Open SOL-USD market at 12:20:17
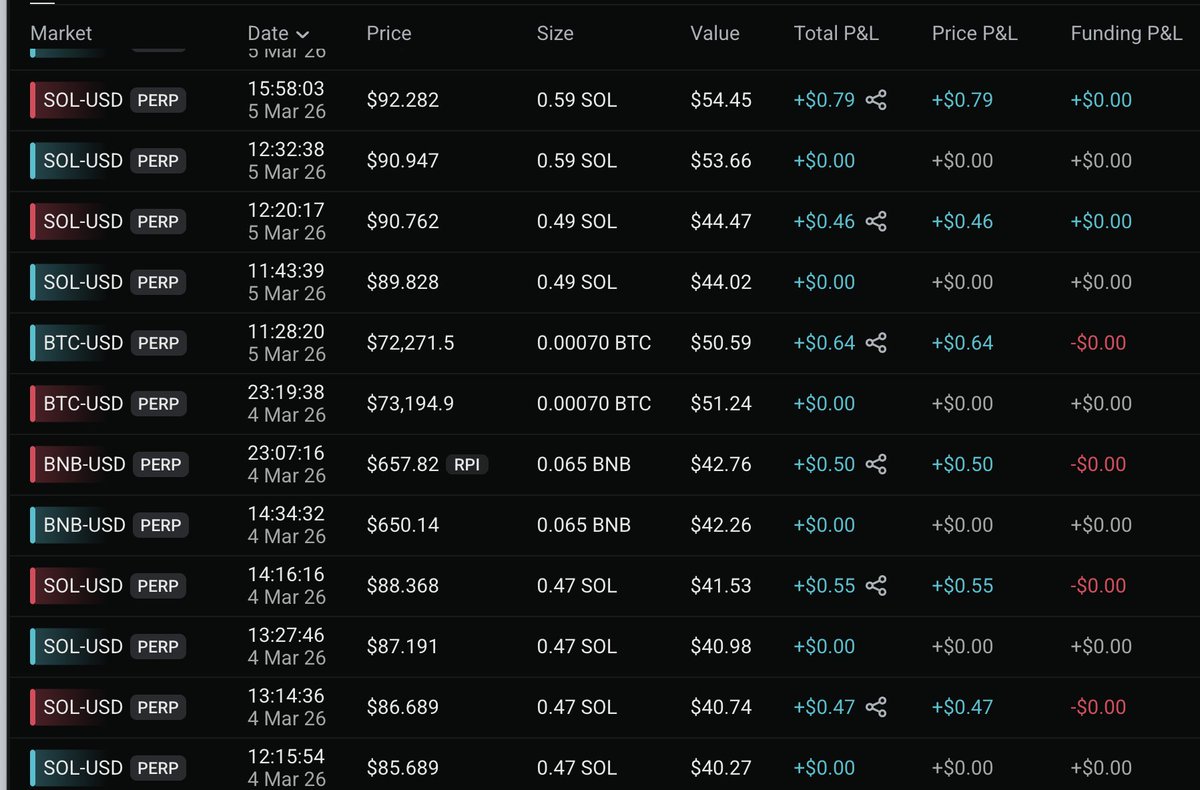The width and height of the screenshot is (1200, 790). [83, 221]
